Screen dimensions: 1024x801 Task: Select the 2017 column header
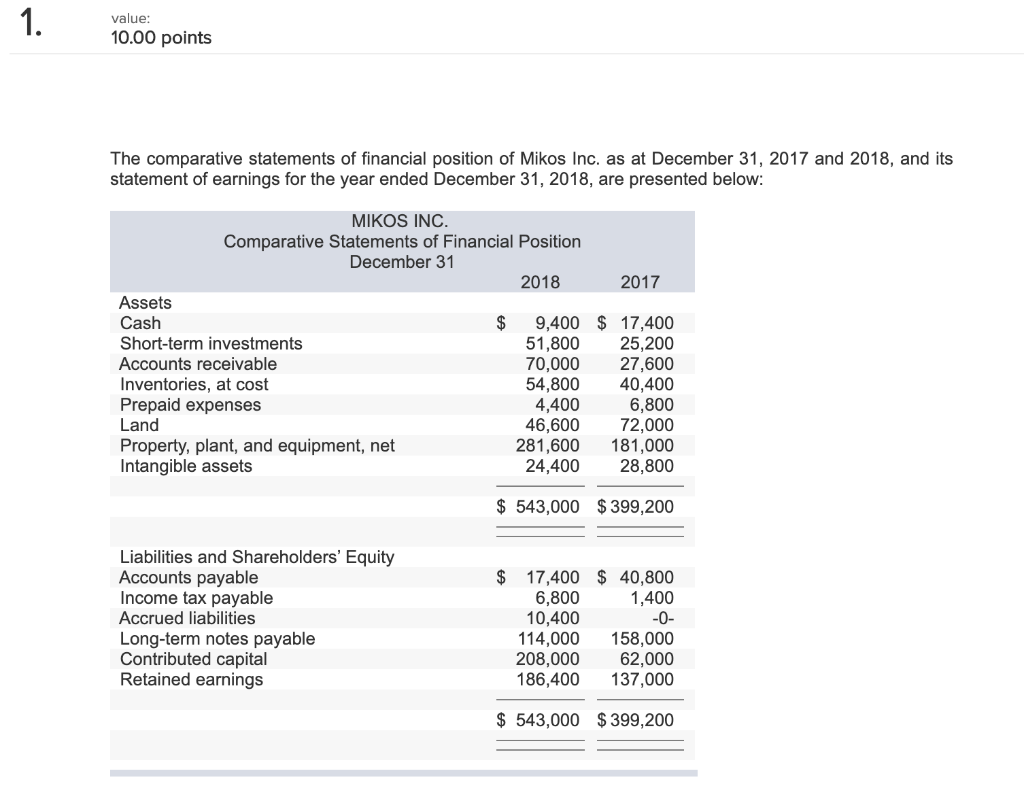click(640, 282)
